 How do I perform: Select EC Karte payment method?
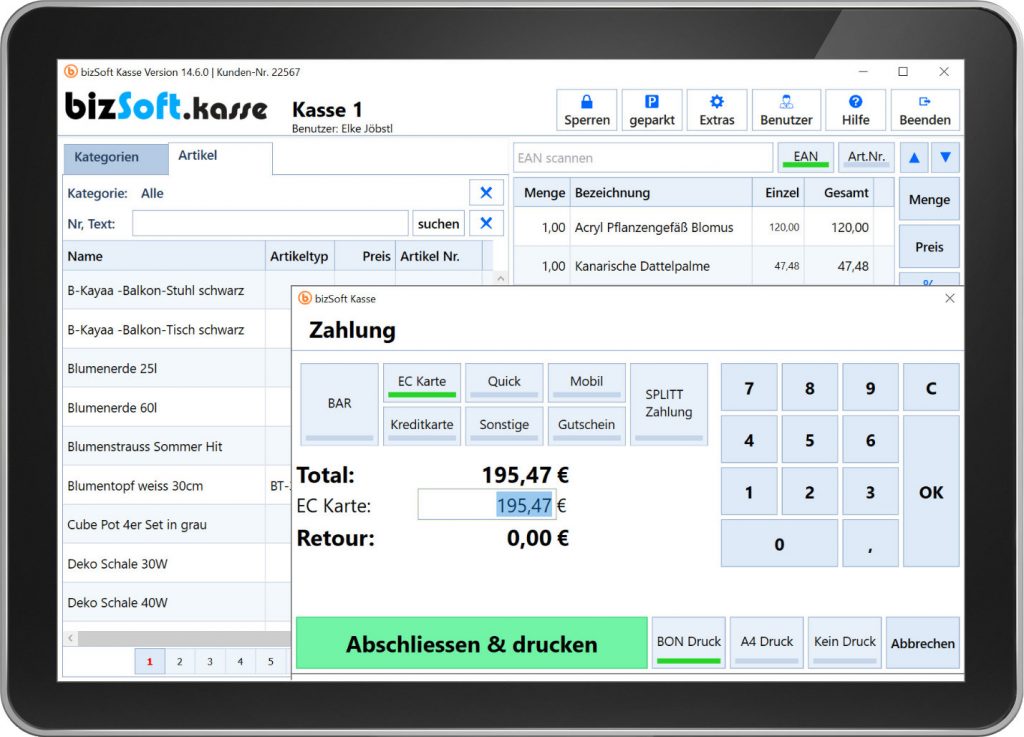tap(422, 383)
